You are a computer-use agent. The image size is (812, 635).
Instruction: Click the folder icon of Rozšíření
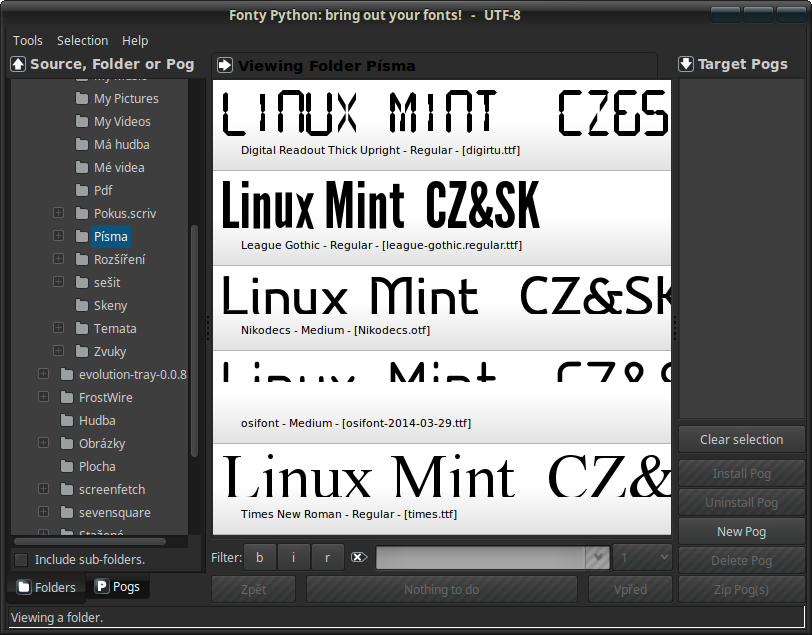[x=82, y=259]
